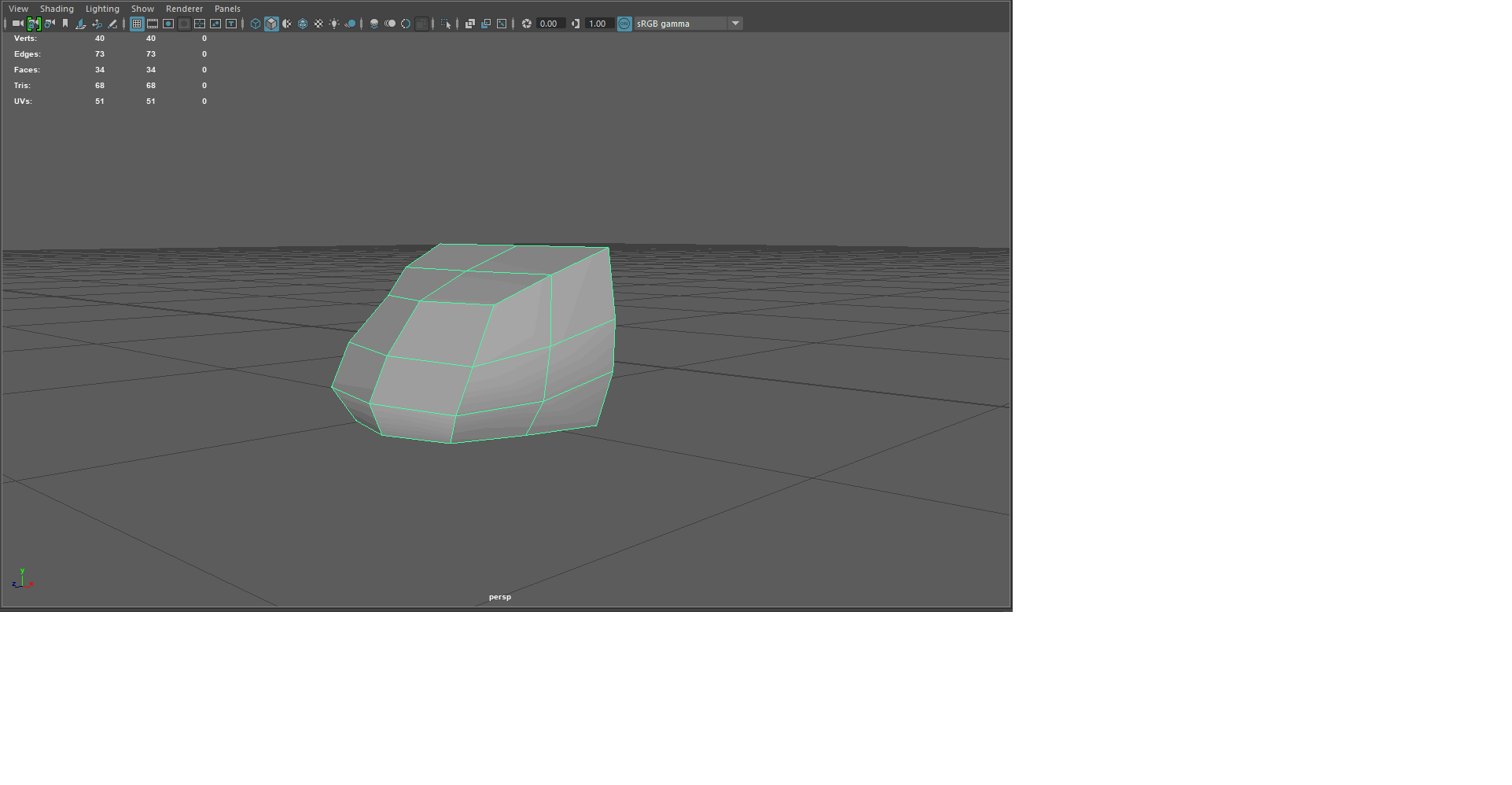Viewport: 1512px width, 785px height.
Task: Click the Select Camera icon
Action: (x=17, y=24)
